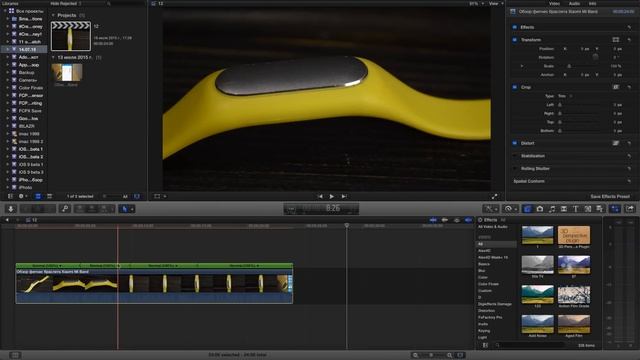Expand the 14.07.15 library disclosure arrow
Viewport: 640px width, 360px height.
tap(7, 49)
